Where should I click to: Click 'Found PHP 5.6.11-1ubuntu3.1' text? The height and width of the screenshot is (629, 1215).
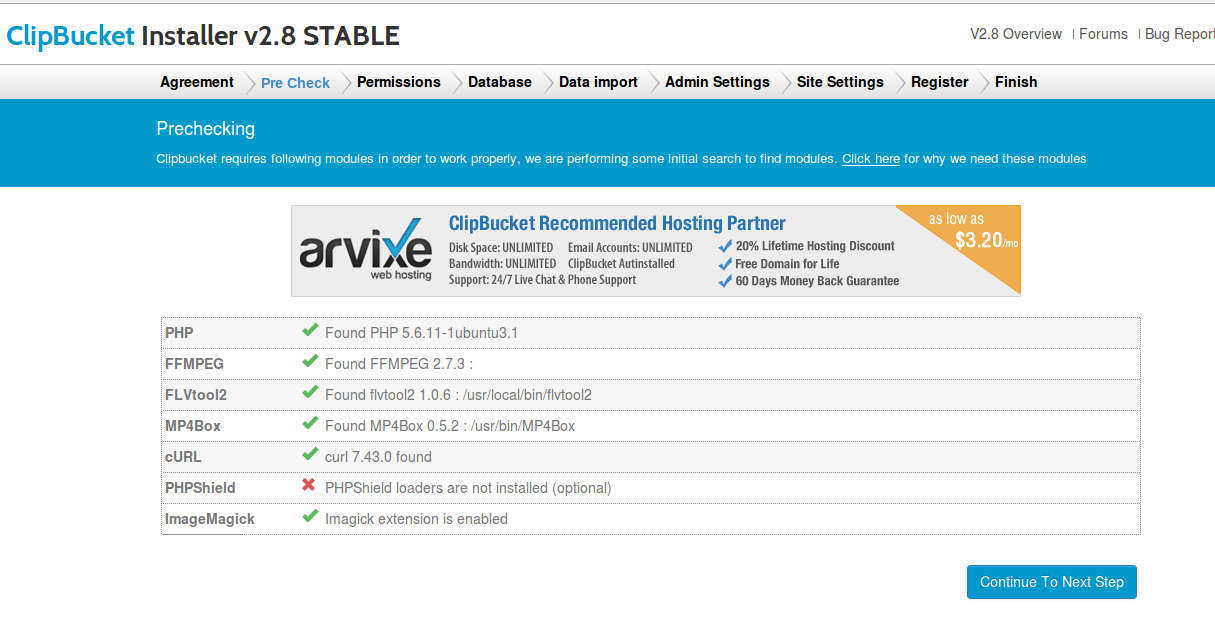pyautogui.click(x=421, y=333)
